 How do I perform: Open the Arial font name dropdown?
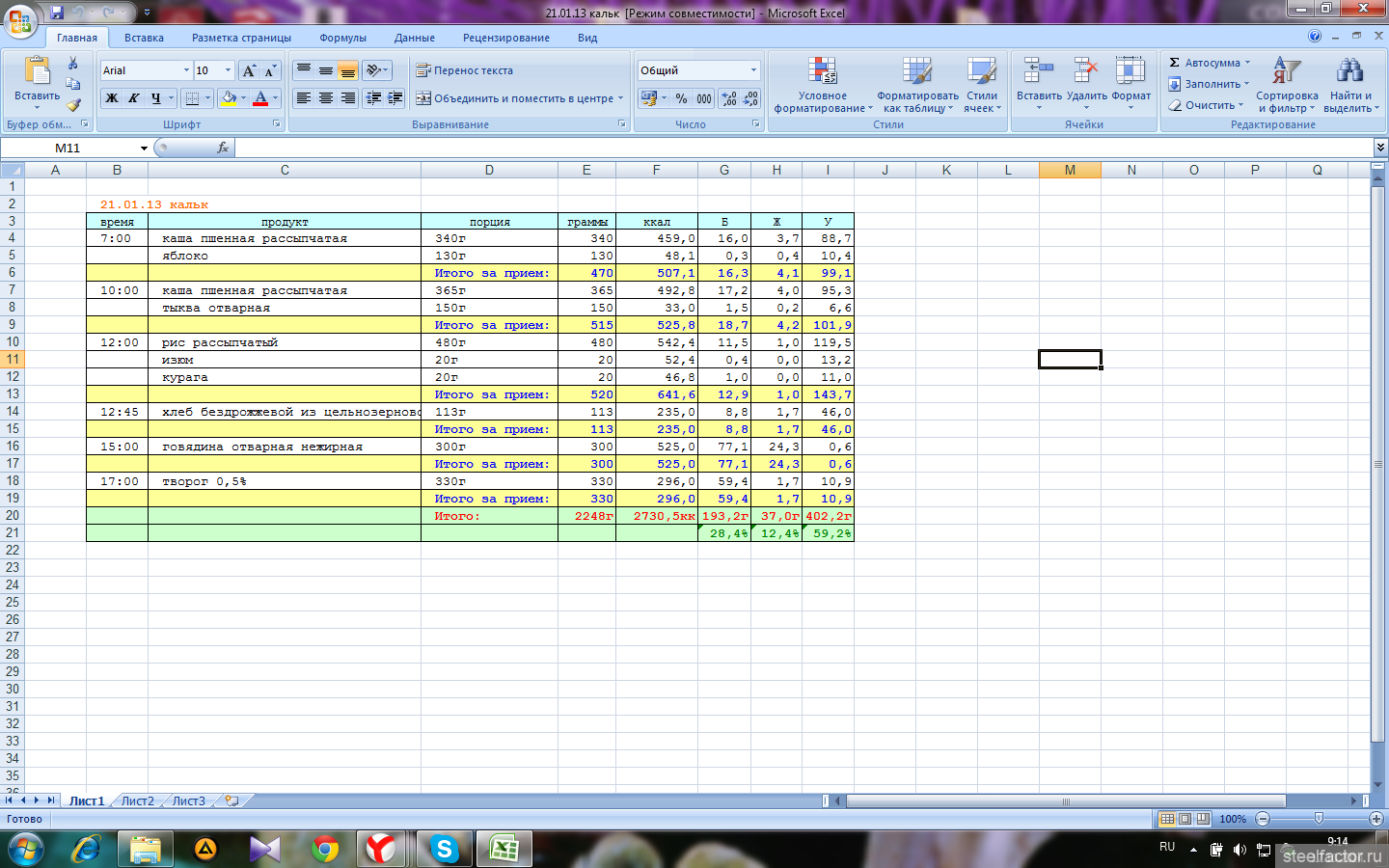(x=186, y=70)
